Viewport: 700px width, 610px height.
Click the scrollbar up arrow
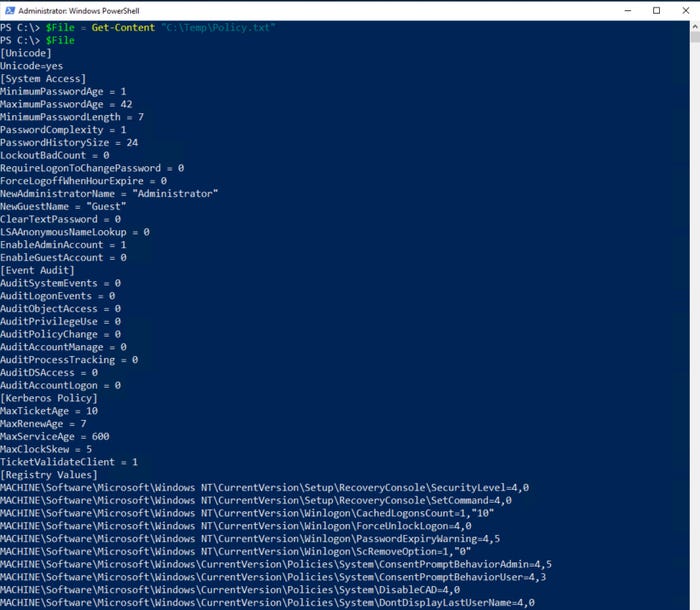(695, 26)
